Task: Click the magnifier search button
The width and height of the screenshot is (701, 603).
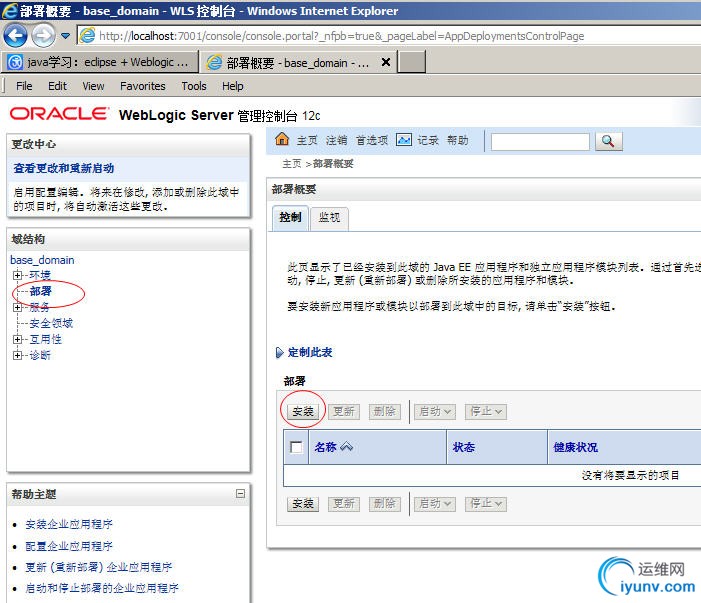Action: [608, 142]
